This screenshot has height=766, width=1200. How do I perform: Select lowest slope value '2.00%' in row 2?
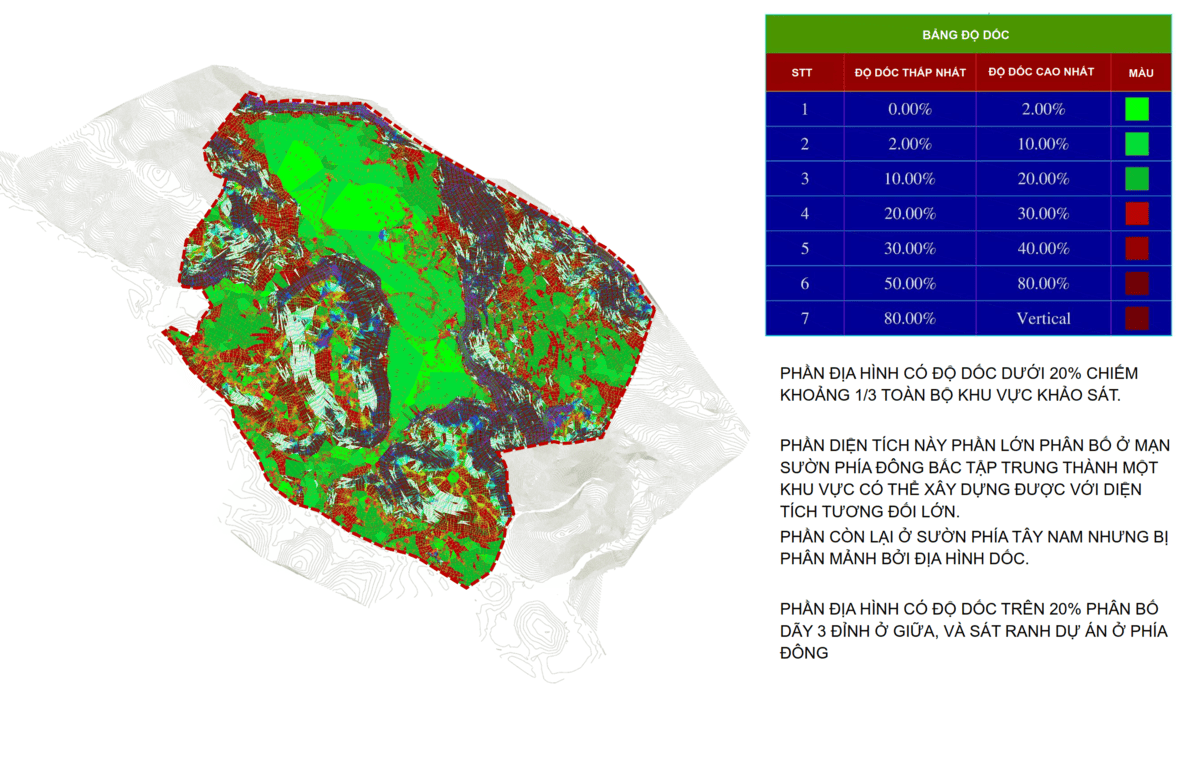[x=911, y=144]
